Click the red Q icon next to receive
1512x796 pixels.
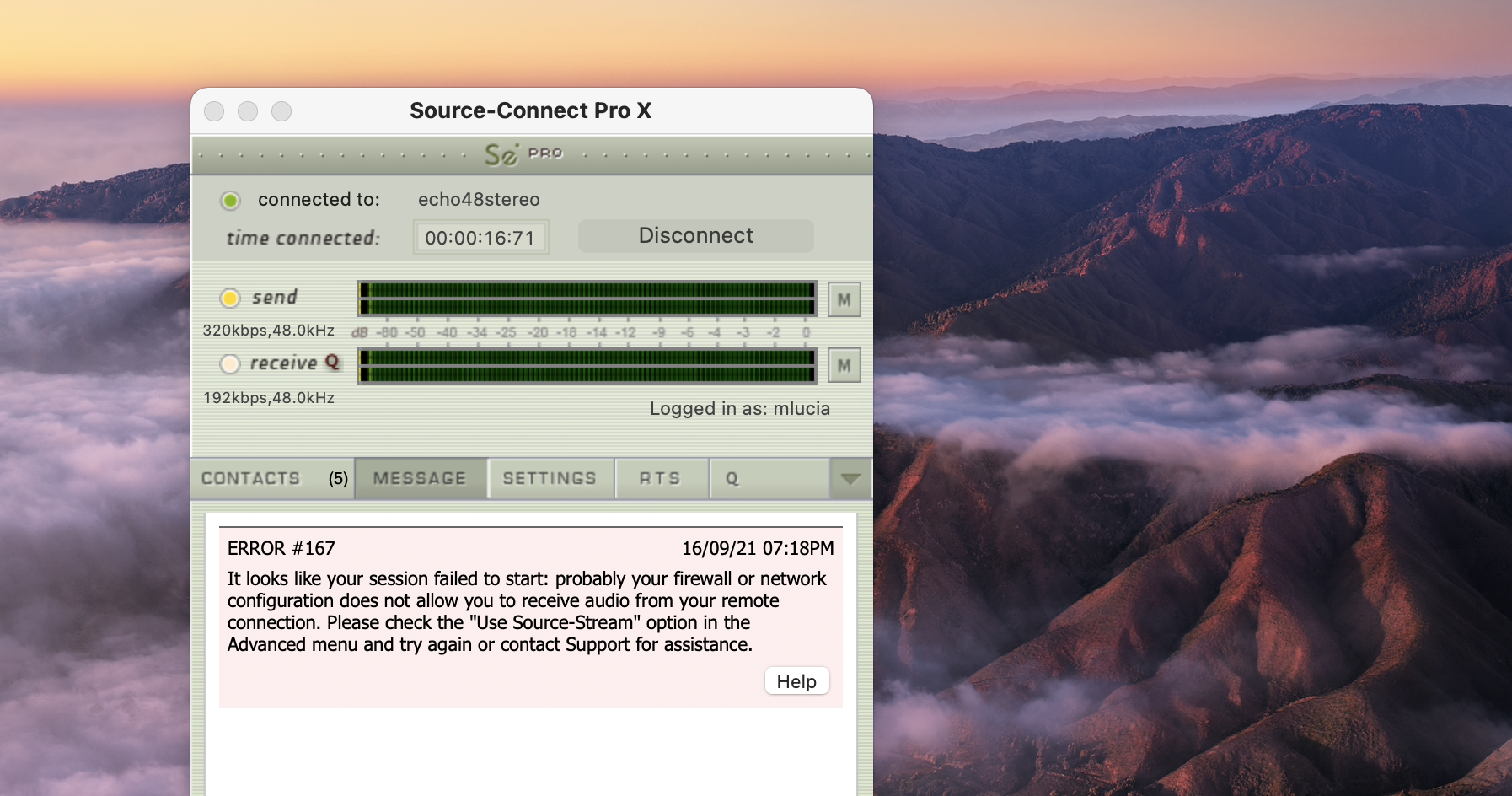point(332,362)
